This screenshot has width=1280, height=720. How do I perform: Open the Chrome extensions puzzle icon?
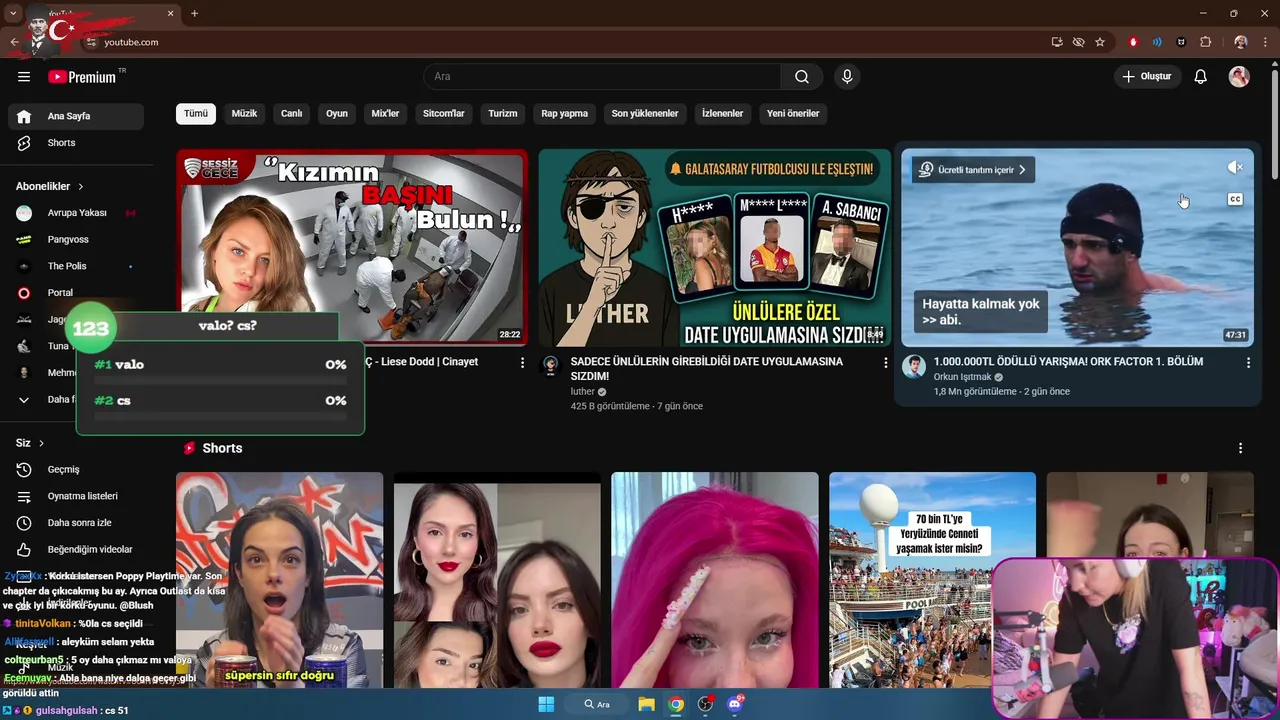(x=1205, y=42)
